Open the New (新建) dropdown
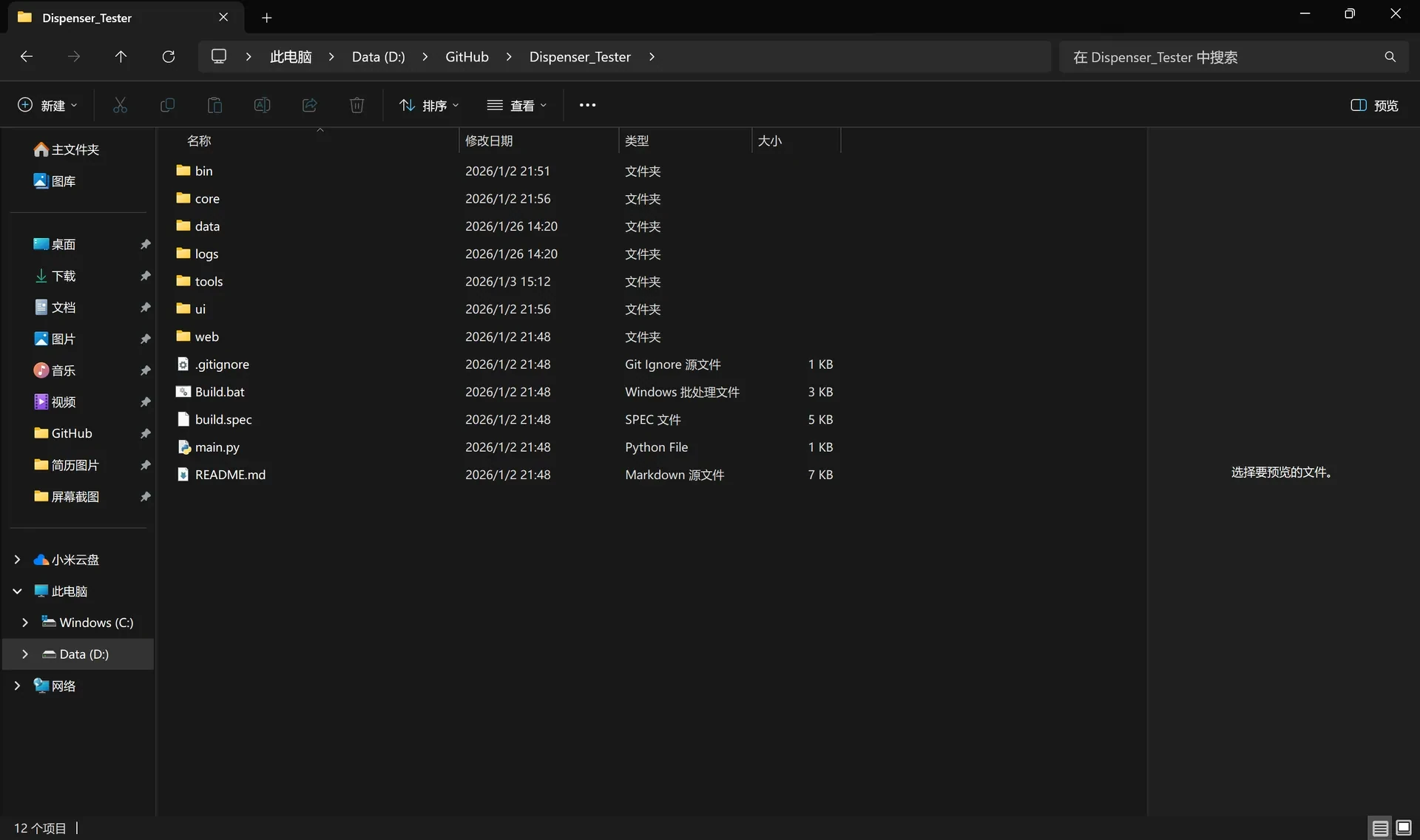This screenshot has width=1420, height=840. click(47, 105)
